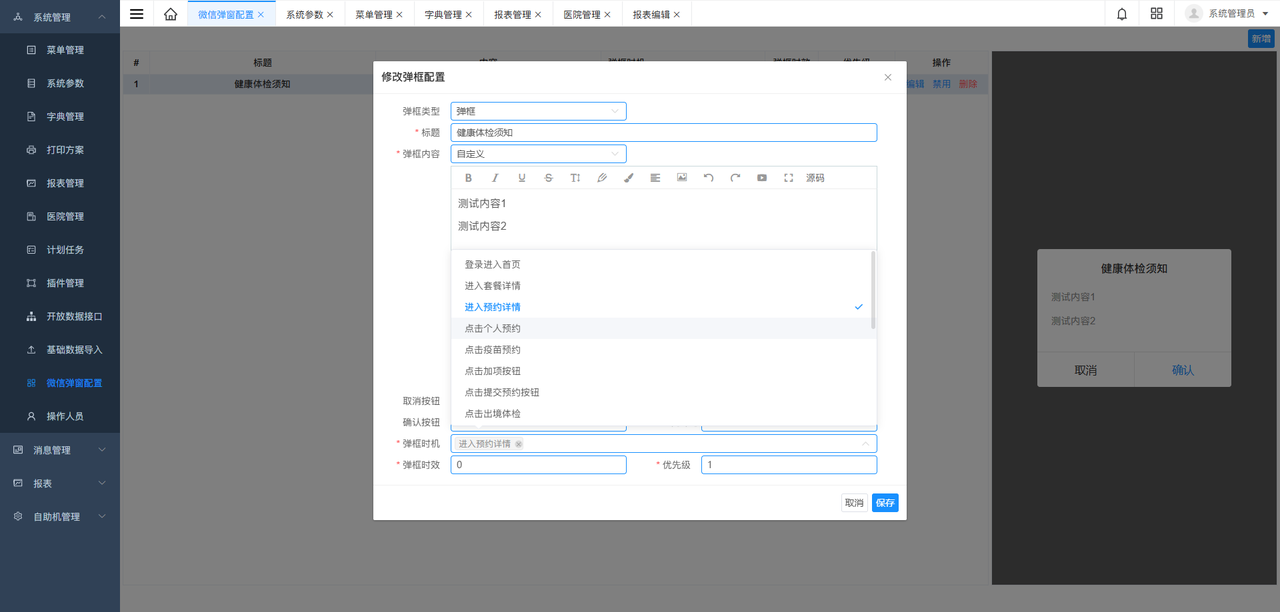
Task: Toggle bold formatting in the editor toolbar
Action: click(469, 178)
